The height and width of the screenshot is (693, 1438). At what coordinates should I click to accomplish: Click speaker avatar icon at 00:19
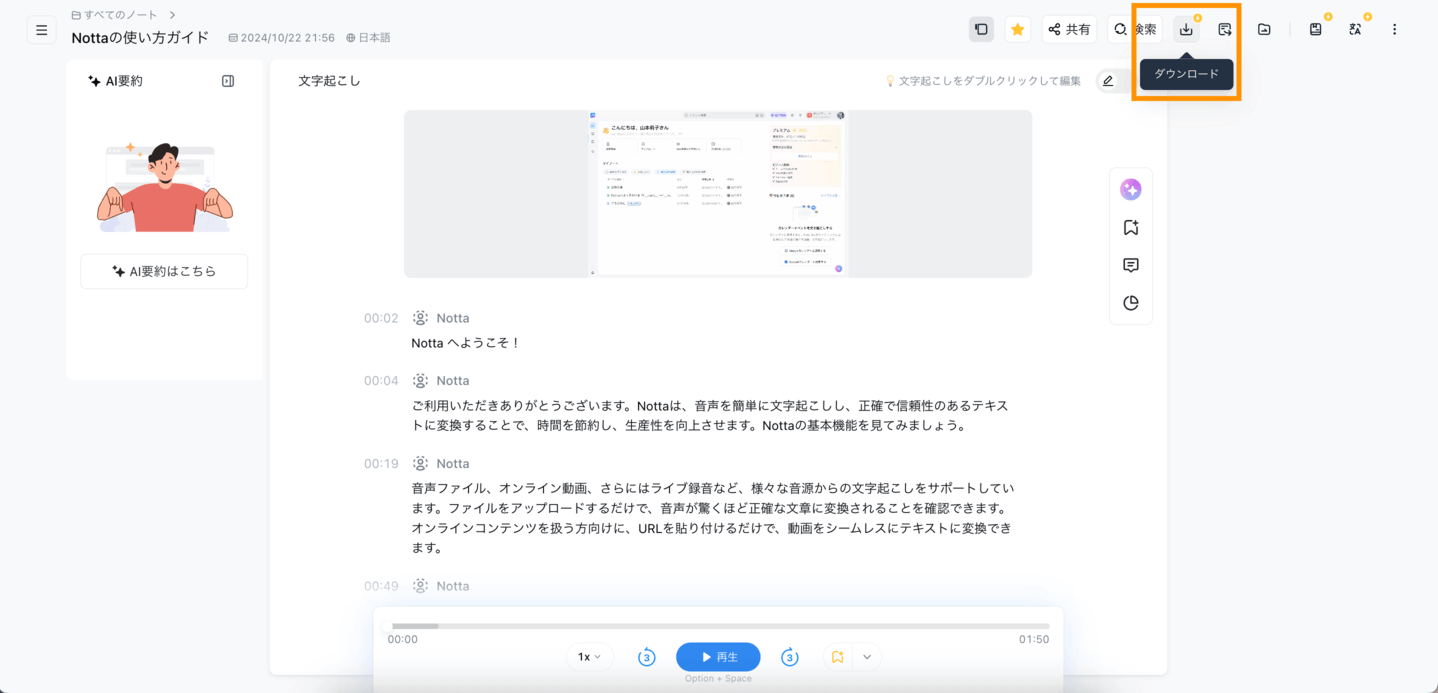[421, 464]
